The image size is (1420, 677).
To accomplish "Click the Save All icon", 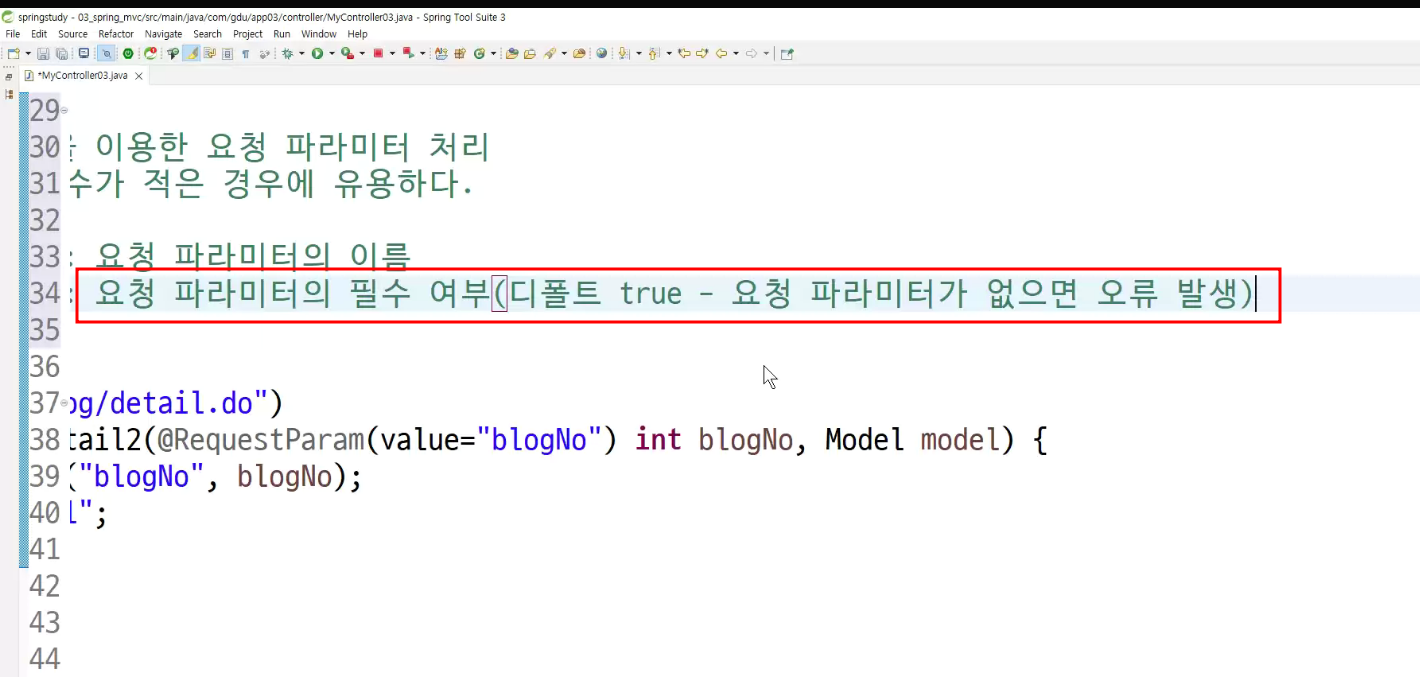I will (x=61, y=54).
